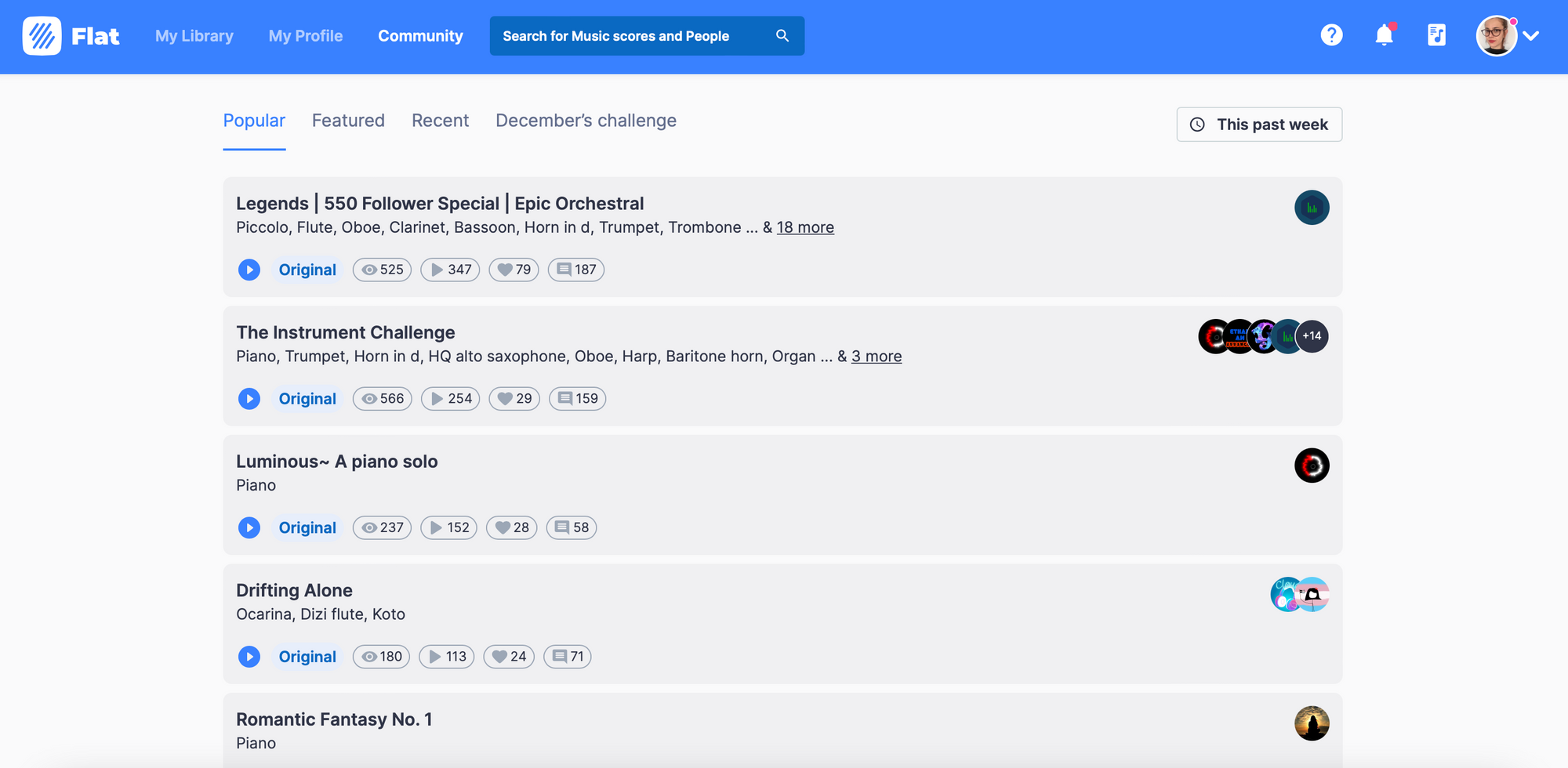Image resolution: width=1568 pixels, height=768 pixels.
Task: Click the new score document icon
Action: (x=1436, y=35)
